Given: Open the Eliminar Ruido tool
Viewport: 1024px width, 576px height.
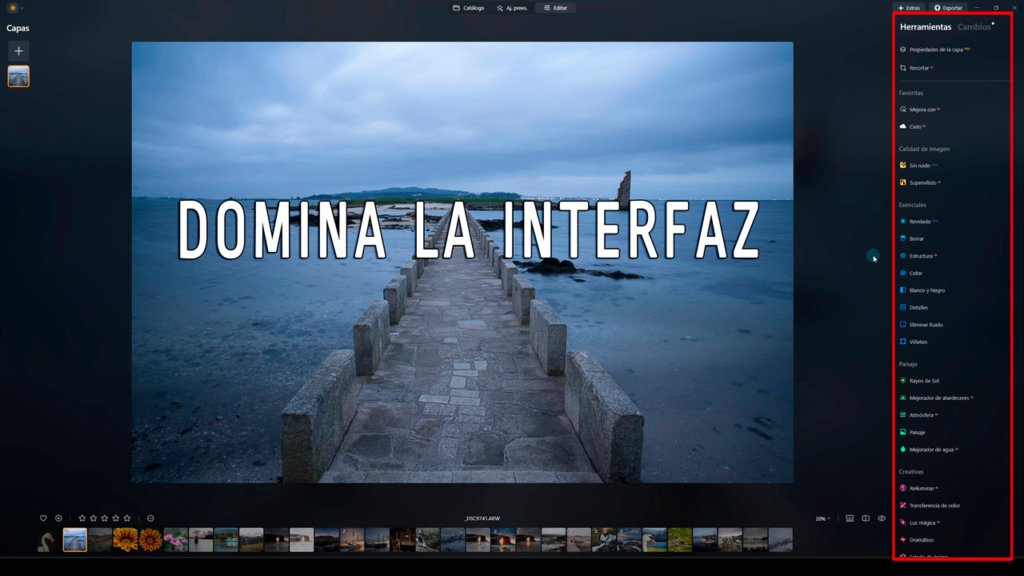Looking at the screenshot, I should (921, 325).
